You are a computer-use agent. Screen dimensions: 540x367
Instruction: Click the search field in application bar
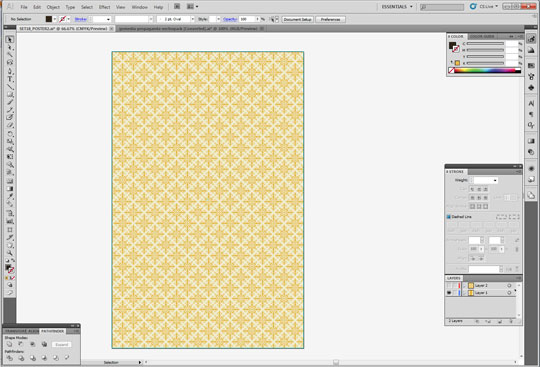(442, 7)
